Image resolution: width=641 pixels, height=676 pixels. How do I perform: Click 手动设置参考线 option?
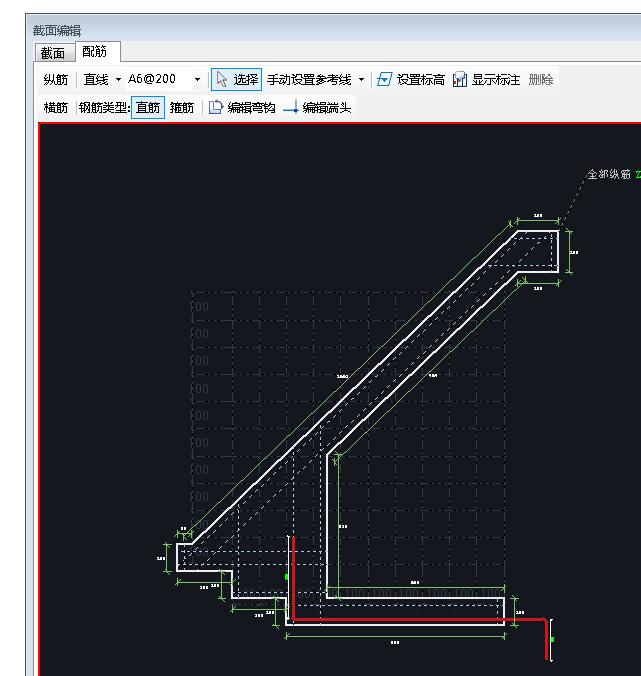309,79
